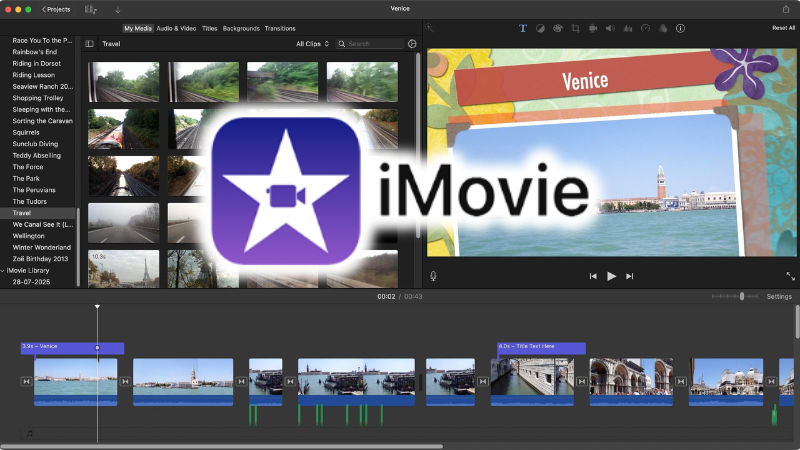
Task: Select the Eiffel Tower clip thumbnail
Action: (x=123, y=269)
